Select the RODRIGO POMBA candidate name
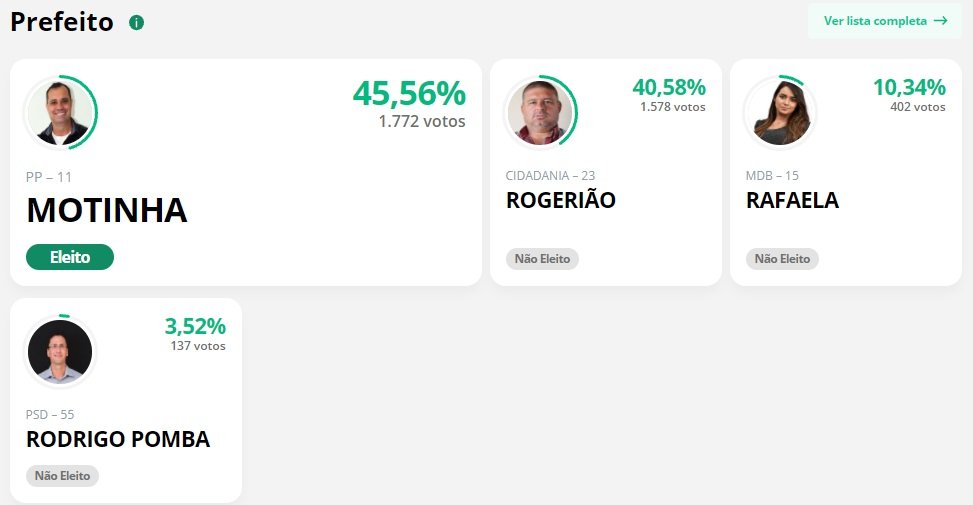This screenshot has width=973, height=505. pos(118,440)
